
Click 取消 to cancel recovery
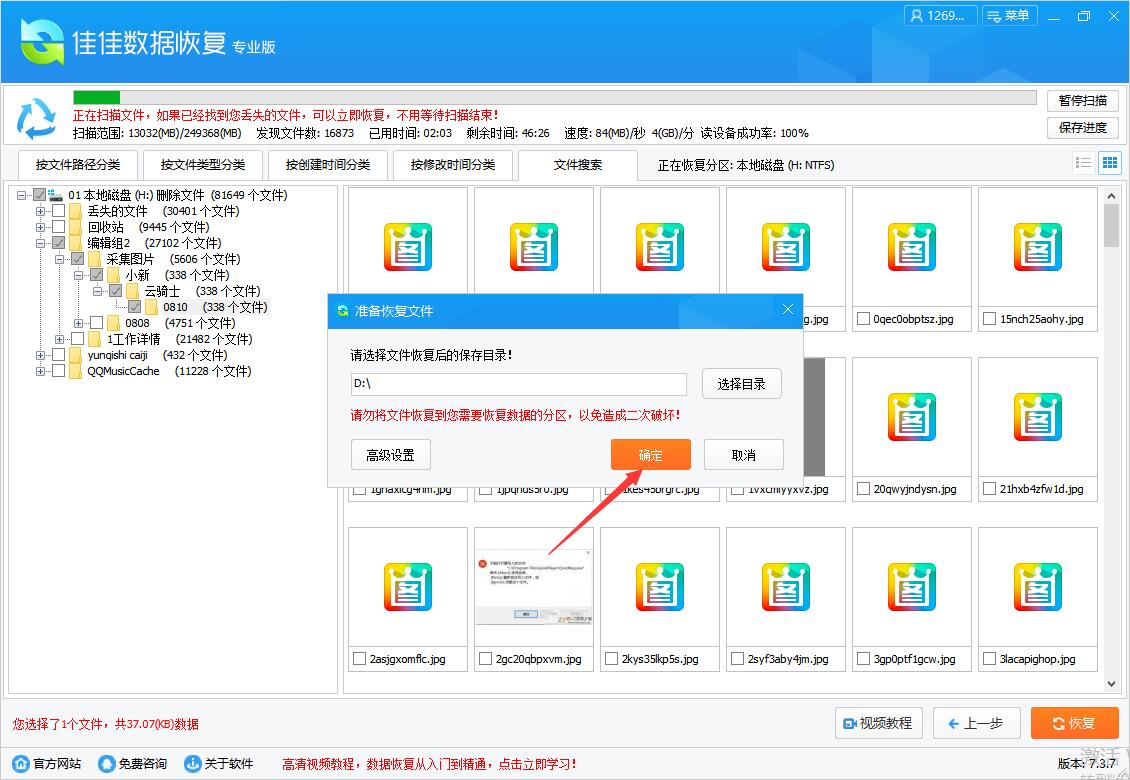tap(744, 455)
